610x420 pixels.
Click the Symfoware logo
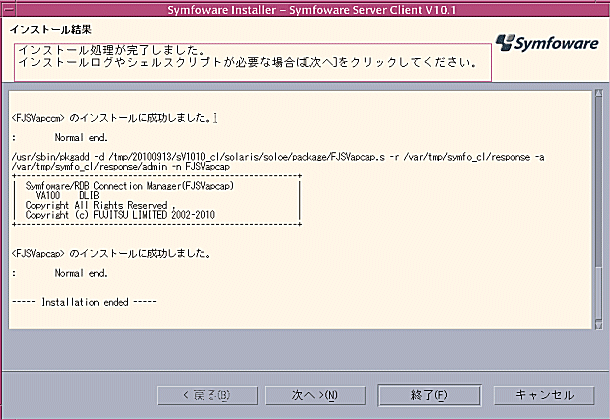[547, 43]
